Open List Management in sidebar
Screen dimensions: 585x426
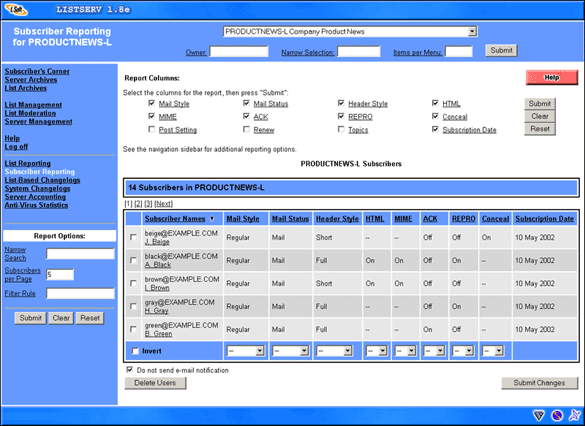click(33, 105)
